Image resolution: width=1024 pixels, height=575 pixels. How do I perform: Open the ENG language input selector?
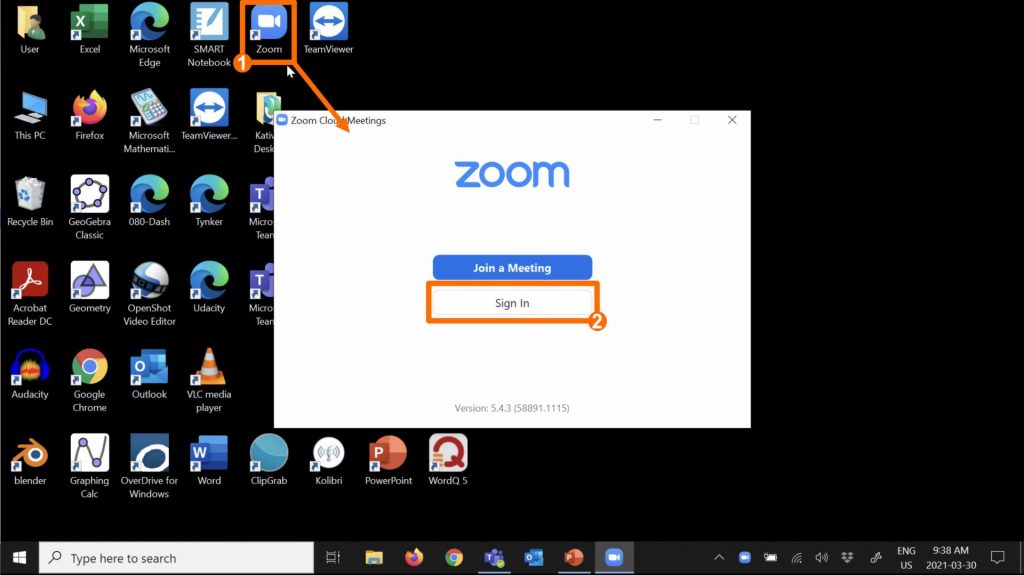tap(905, 558)
